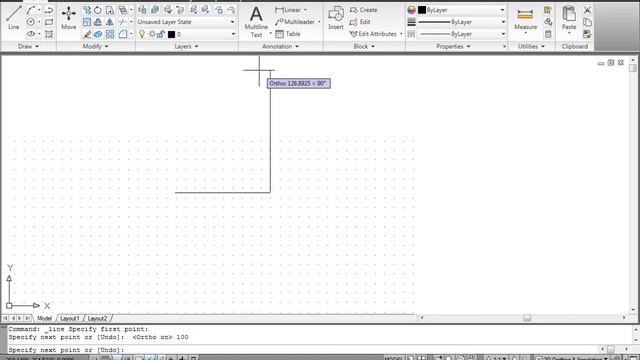Expand the Block panel
Screen dimensions: 640x360
pos(364,47)
